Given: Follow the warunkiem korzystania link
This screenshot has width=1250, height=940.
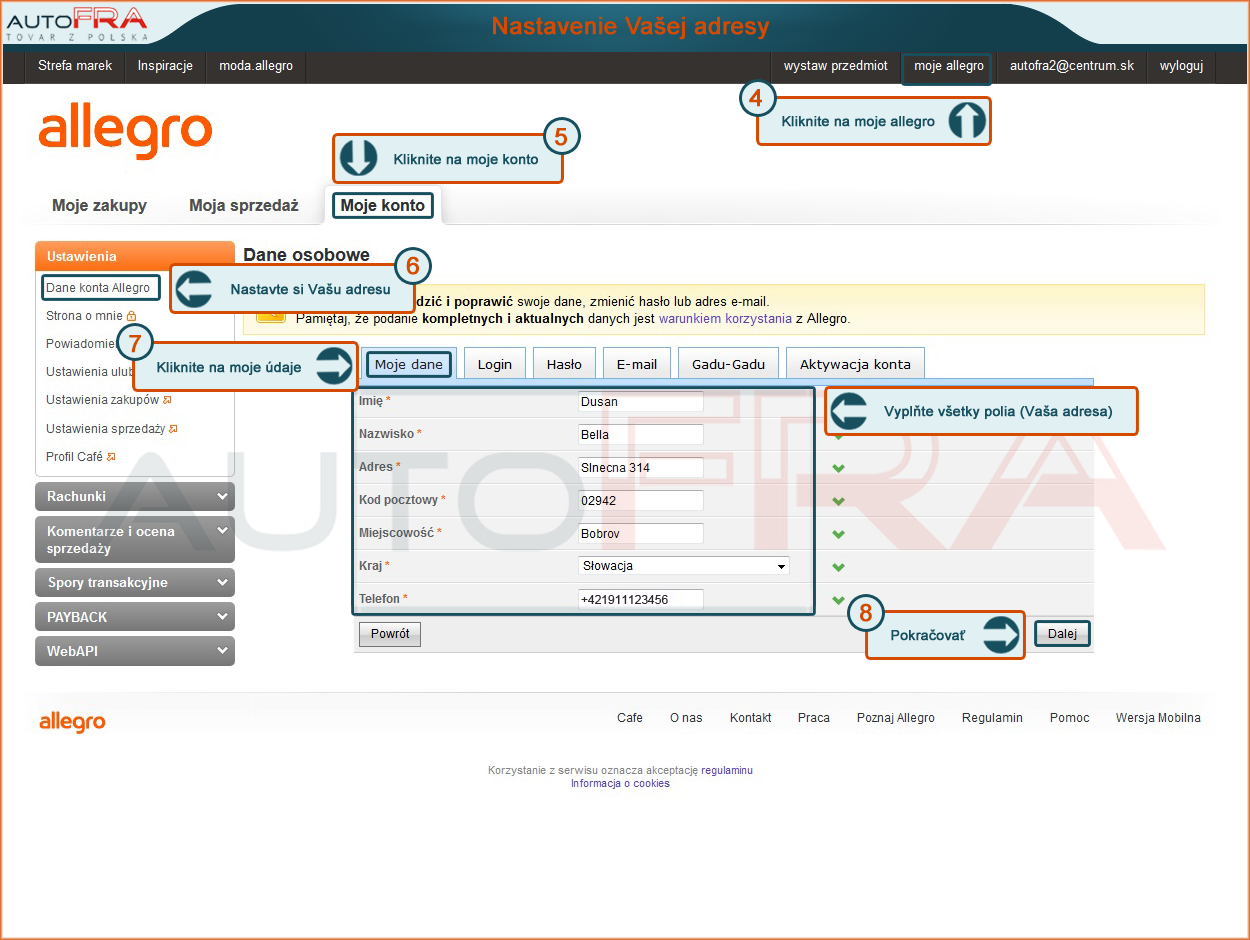Looking at the screenshot, I should click(x=725, y=319).
